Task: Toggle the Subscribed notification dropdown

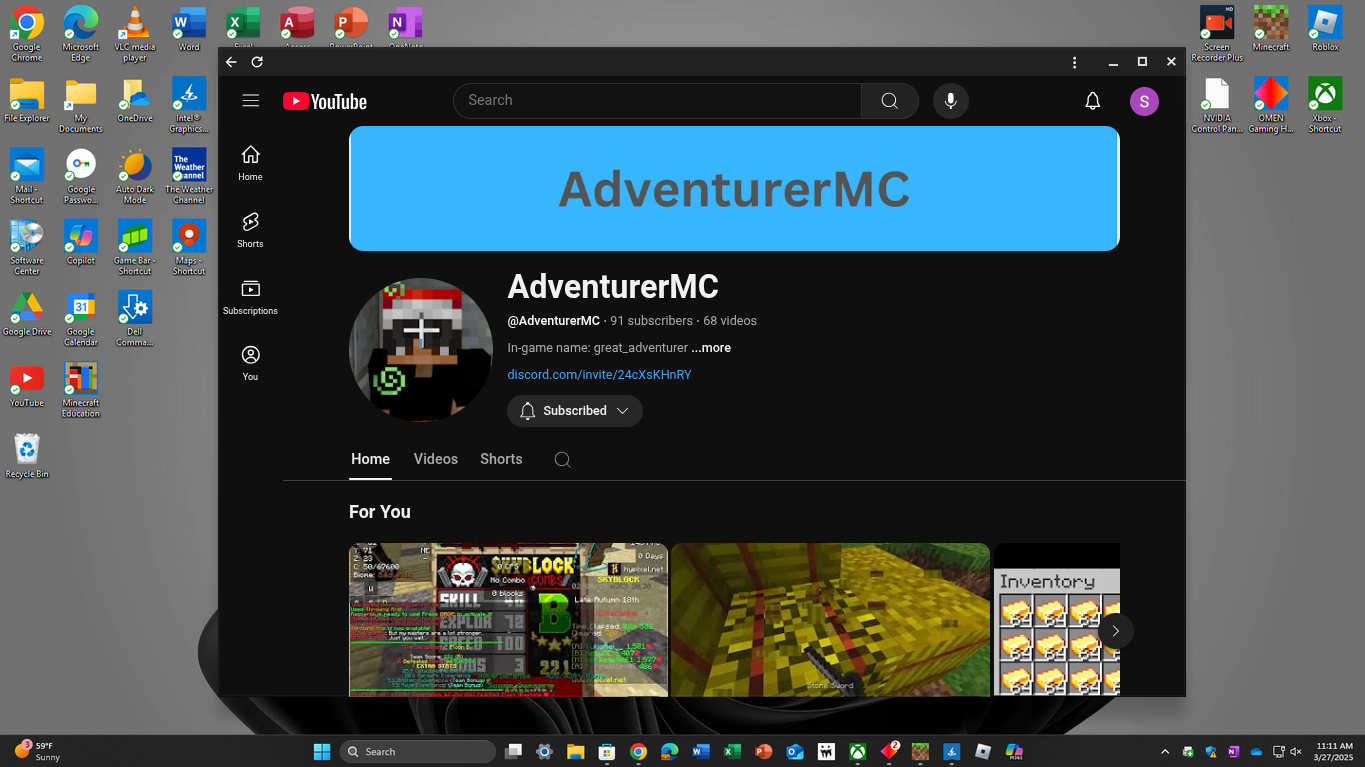Action: [x=575, y=411]
